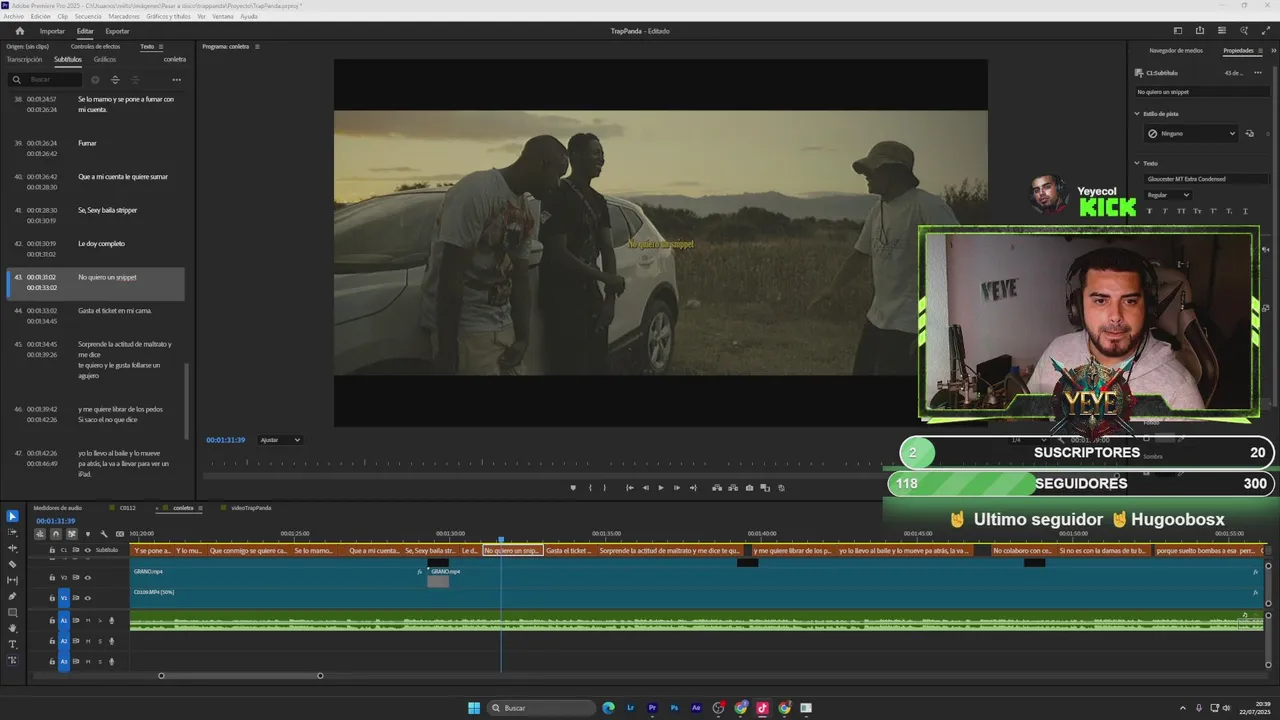
Task: Open the Regular font style dropdown
Action: pos(1168,195)
